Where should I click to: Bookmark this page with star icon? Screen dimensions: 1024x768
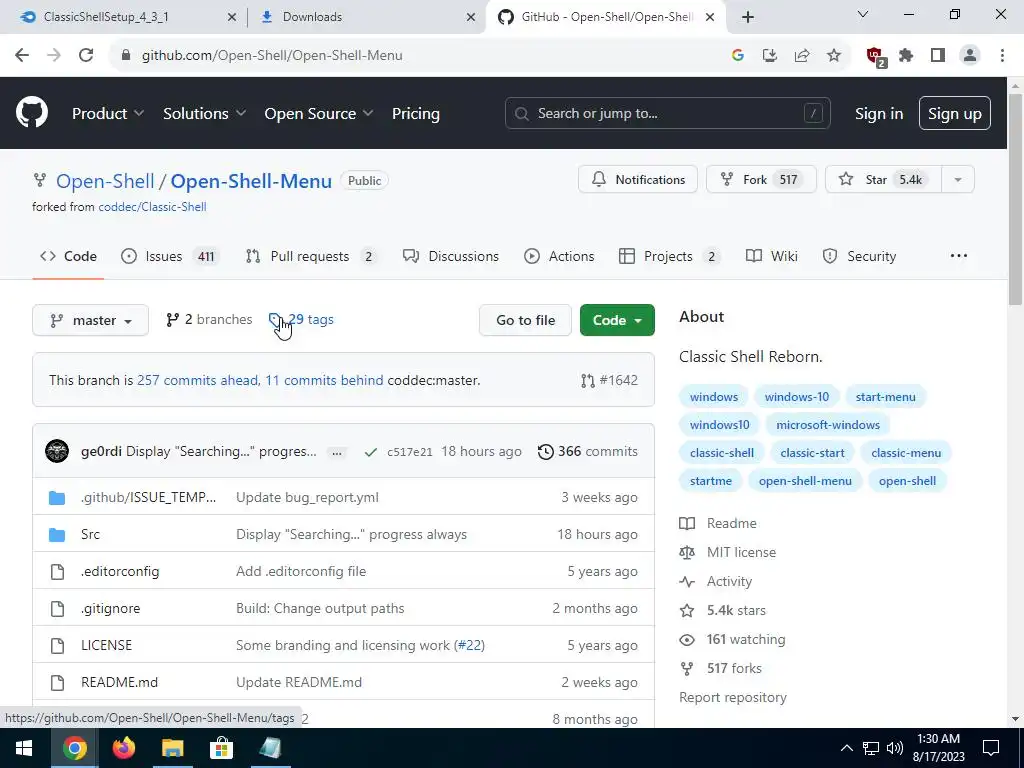click(834, 56)
